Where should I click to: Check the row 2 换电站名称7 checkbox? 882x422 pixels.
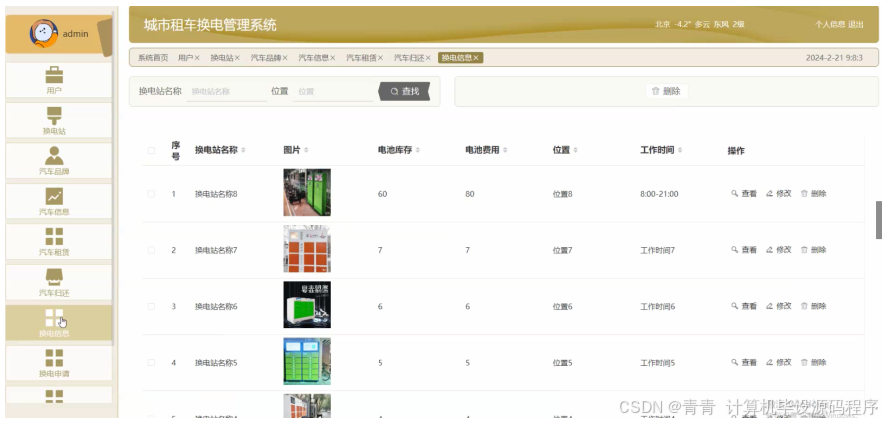pos(151,250)
